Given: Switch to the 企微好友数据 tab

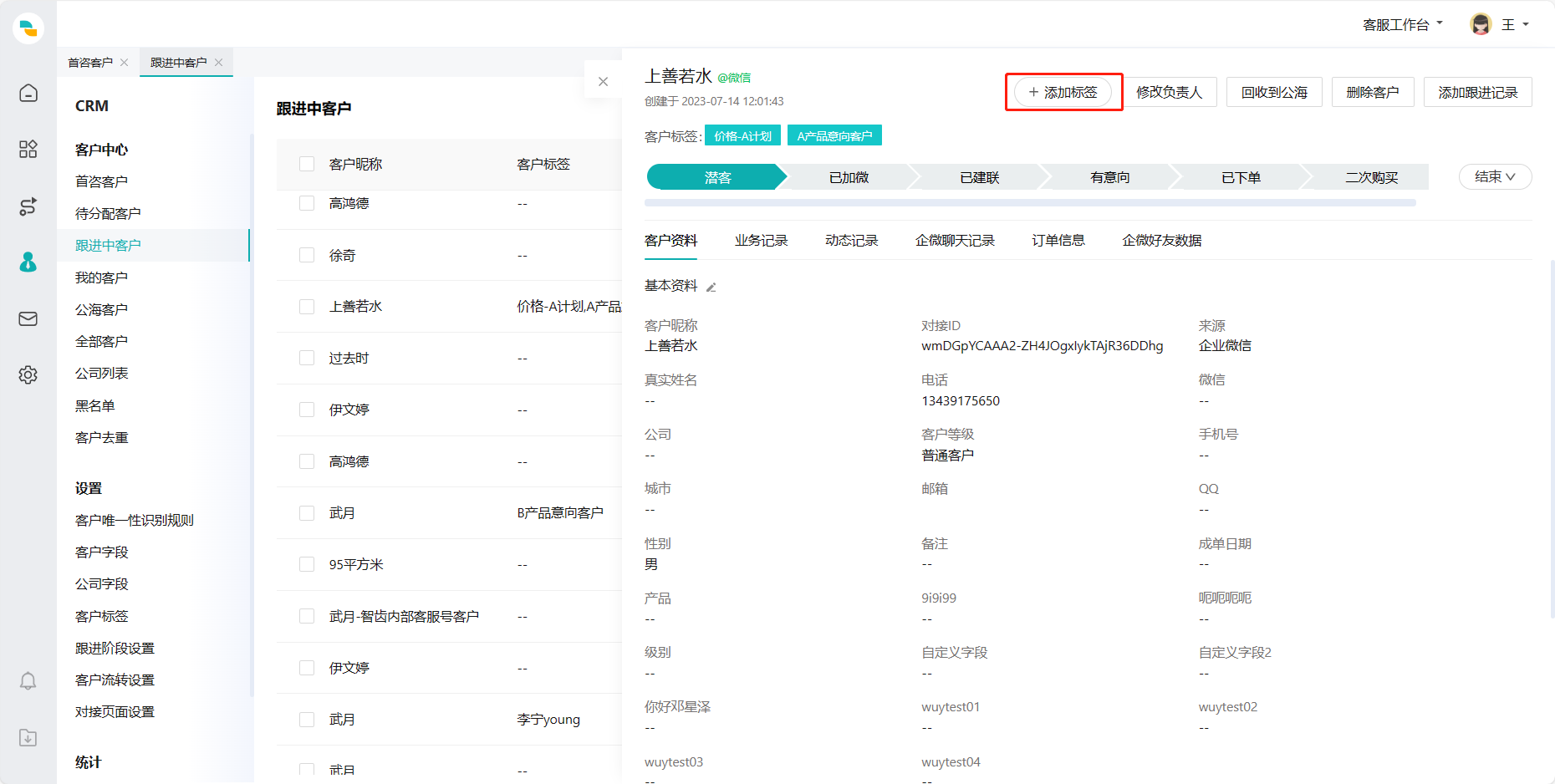Looking at the screenshot, I should pyautogui.click(x=1161, y=241).
